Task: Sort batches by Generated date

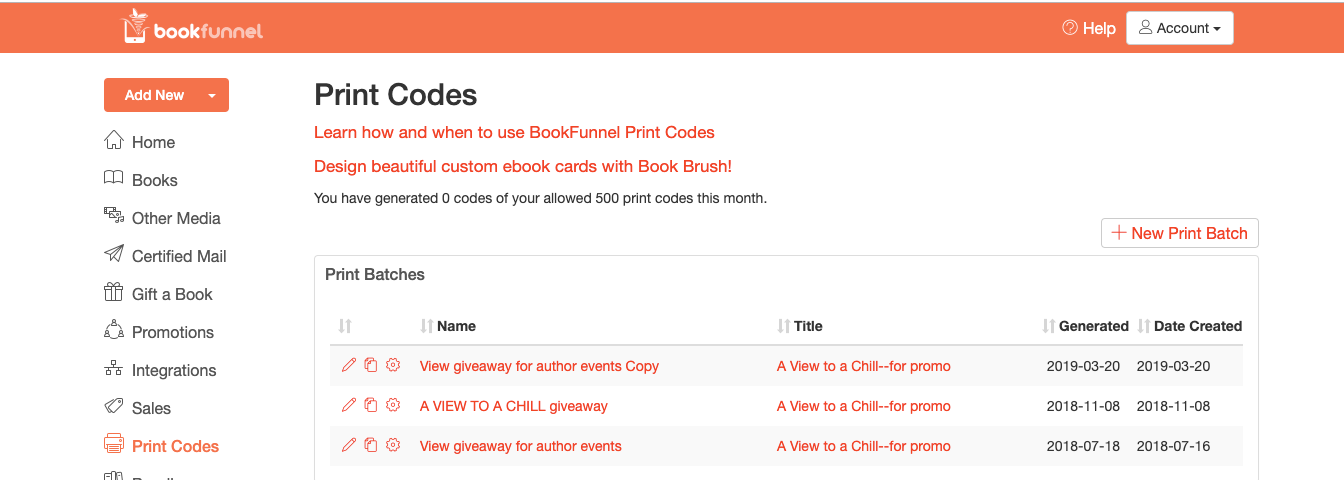Action: click(x=1093, y=326)
